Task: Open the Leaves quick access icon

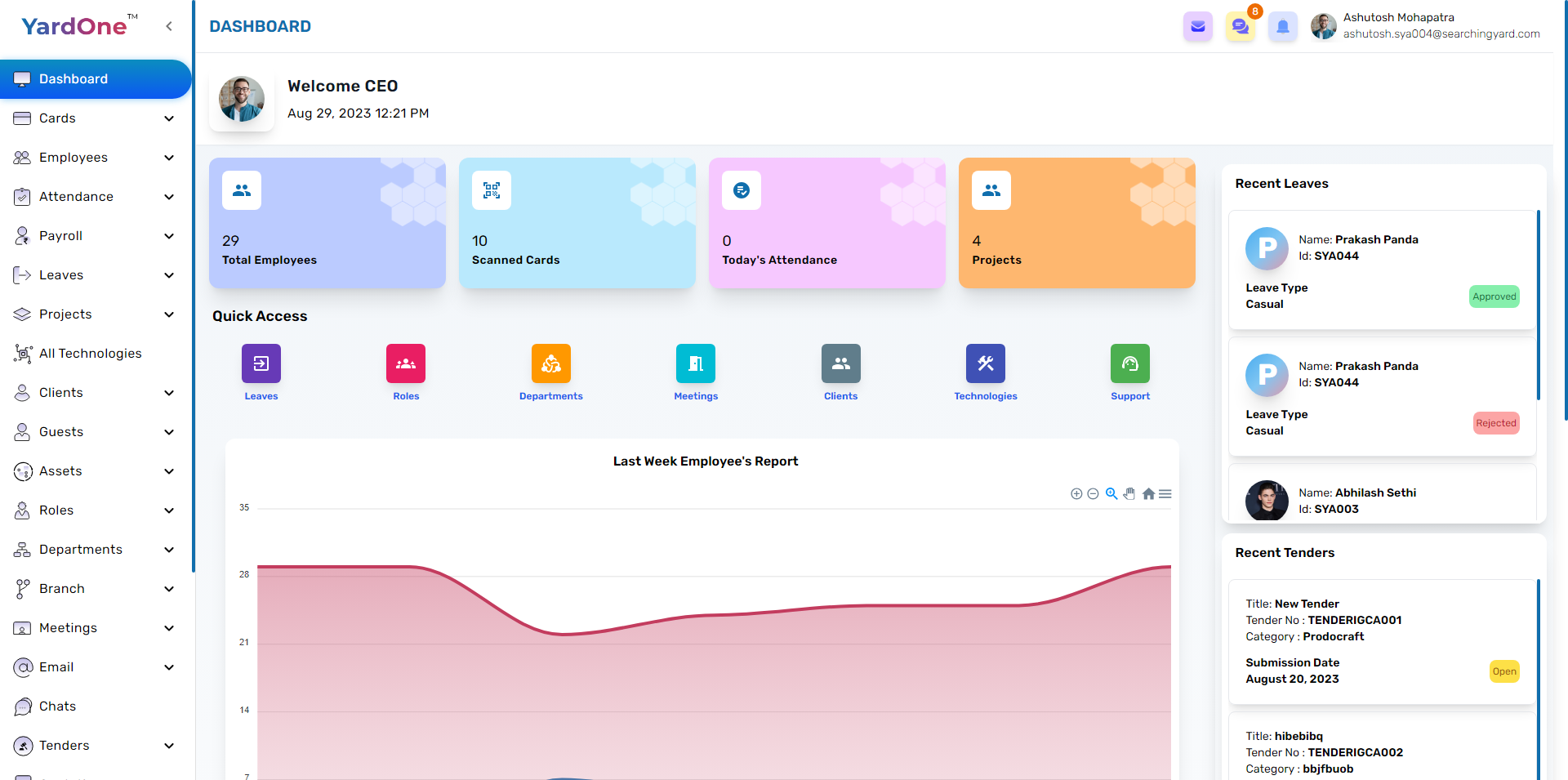Action: pyautogui.click(x=261, y=364)
